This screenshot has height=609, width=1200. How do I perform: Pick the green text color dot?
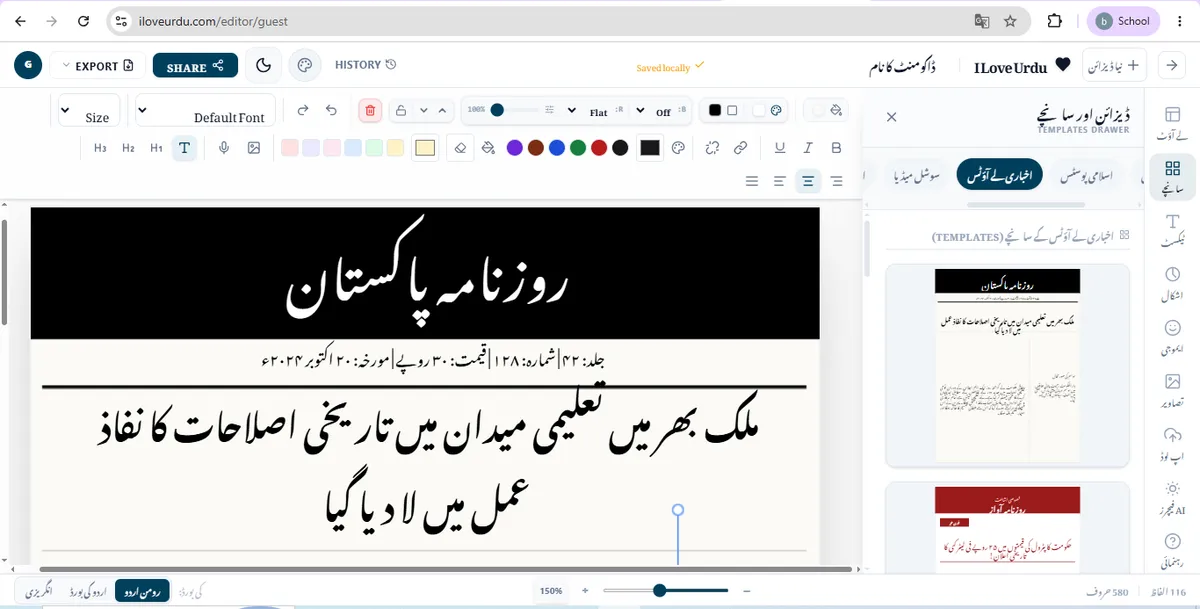pyautogui.click(x=578, y=148)
